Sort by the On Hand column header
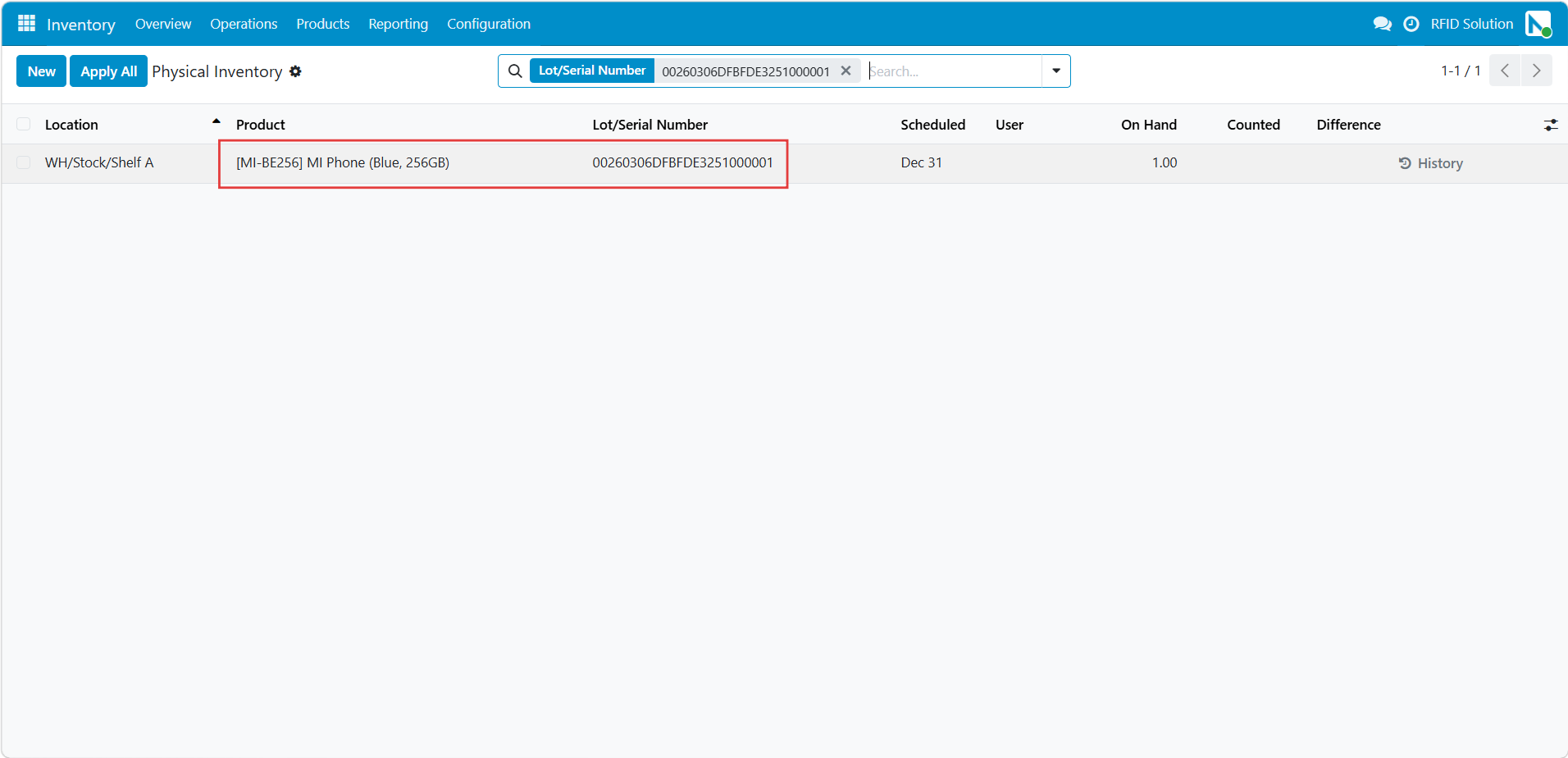Viewport: 1568px width, 758px height. click(1148, 125)
